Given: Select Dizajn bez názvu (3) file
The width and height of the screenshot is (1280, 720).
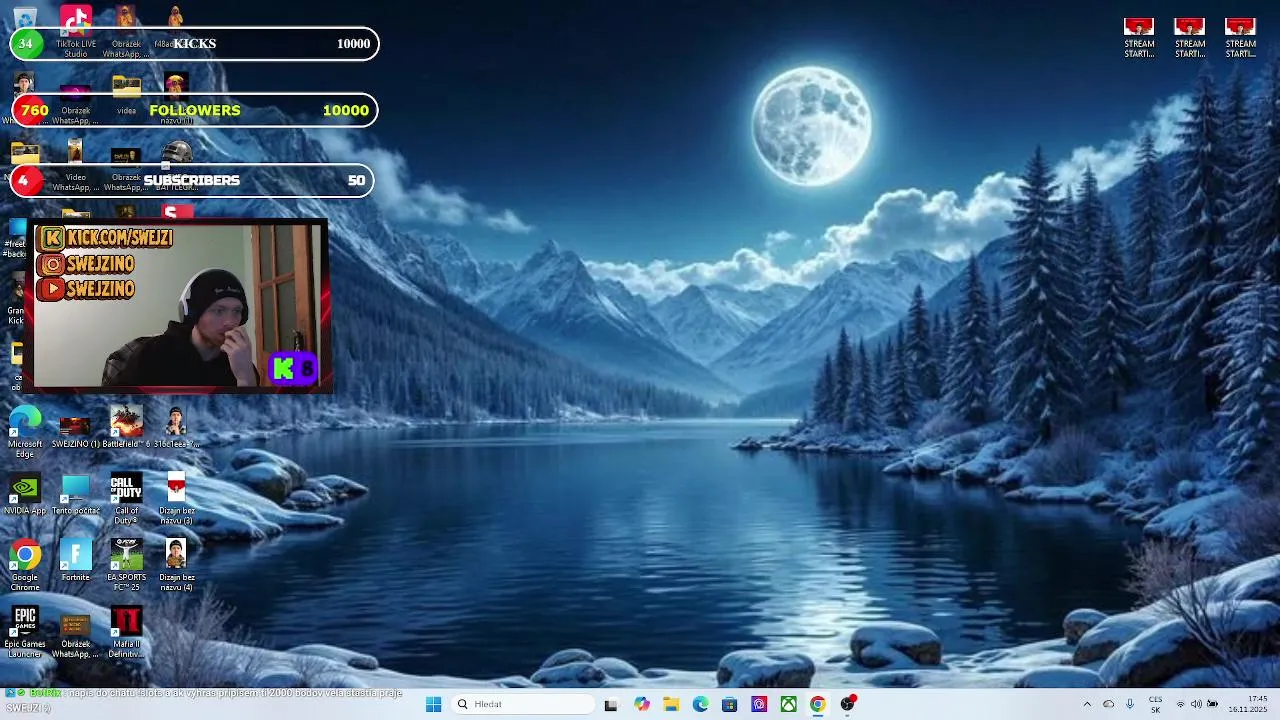Looking at the screenshot, I should [x=176, y=499].
